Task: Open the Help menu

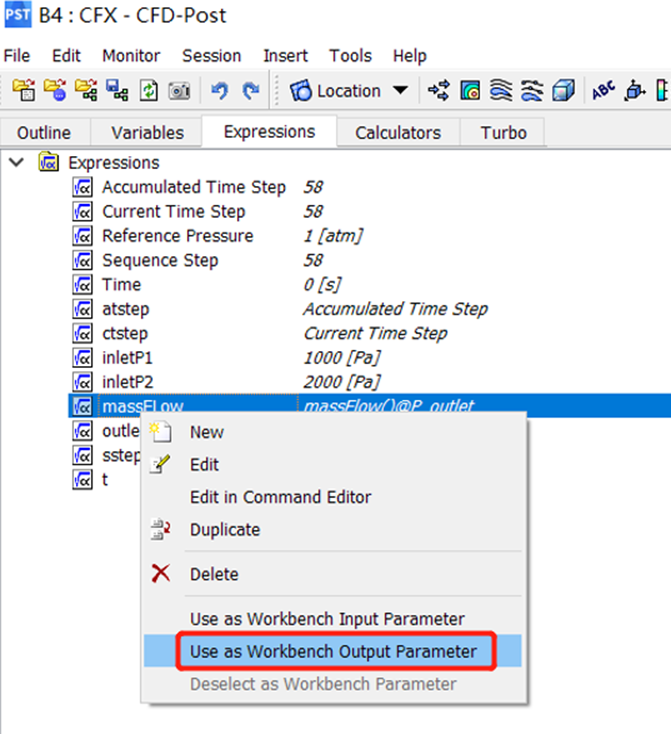Action: pyautogui.click(x=409, y=56)
